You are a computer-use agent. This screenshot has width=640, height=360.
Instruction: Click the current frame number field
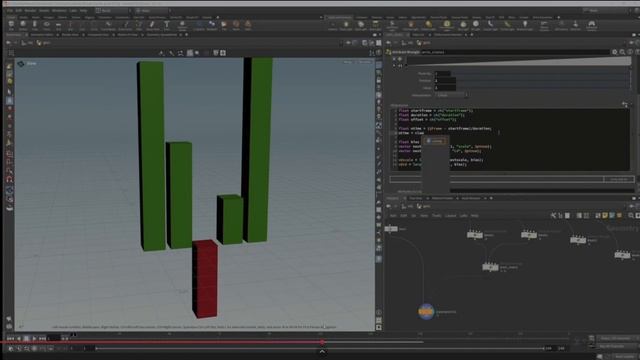coord(53,338)
